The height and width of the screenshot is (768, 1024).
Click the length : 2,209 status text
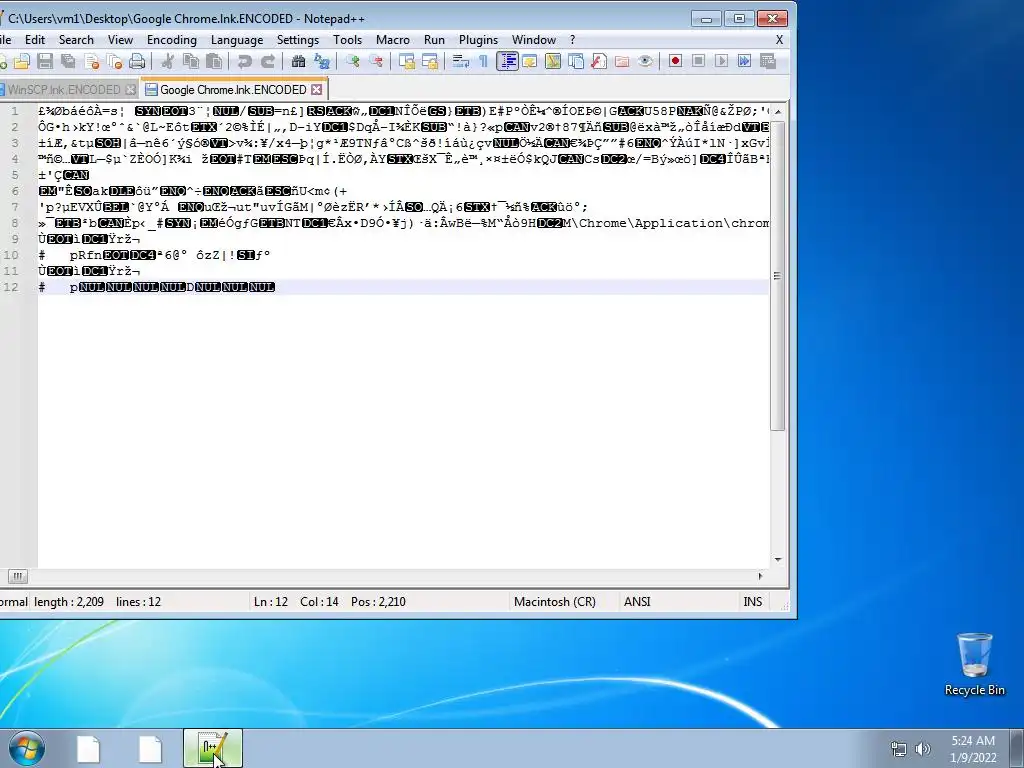69,601
